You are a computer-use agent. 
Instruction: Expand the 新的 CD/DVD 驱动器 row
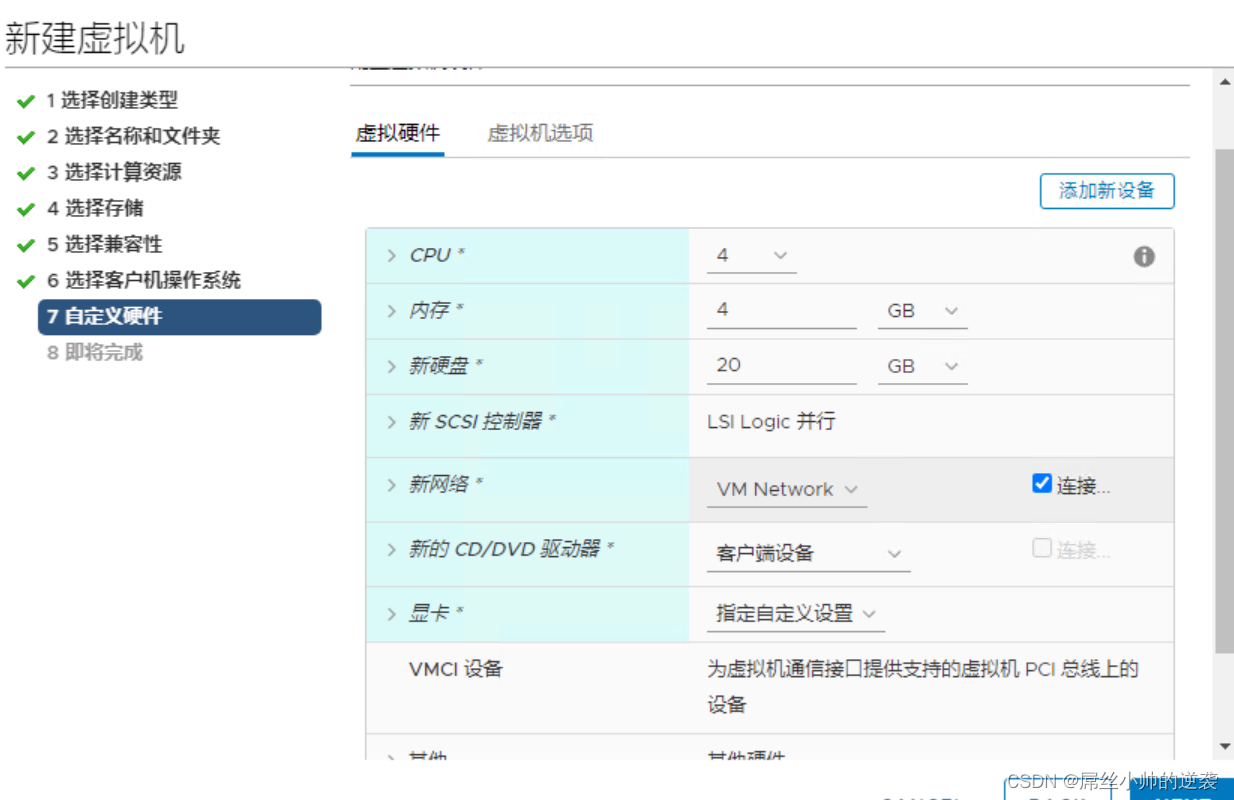pos(391,550)
